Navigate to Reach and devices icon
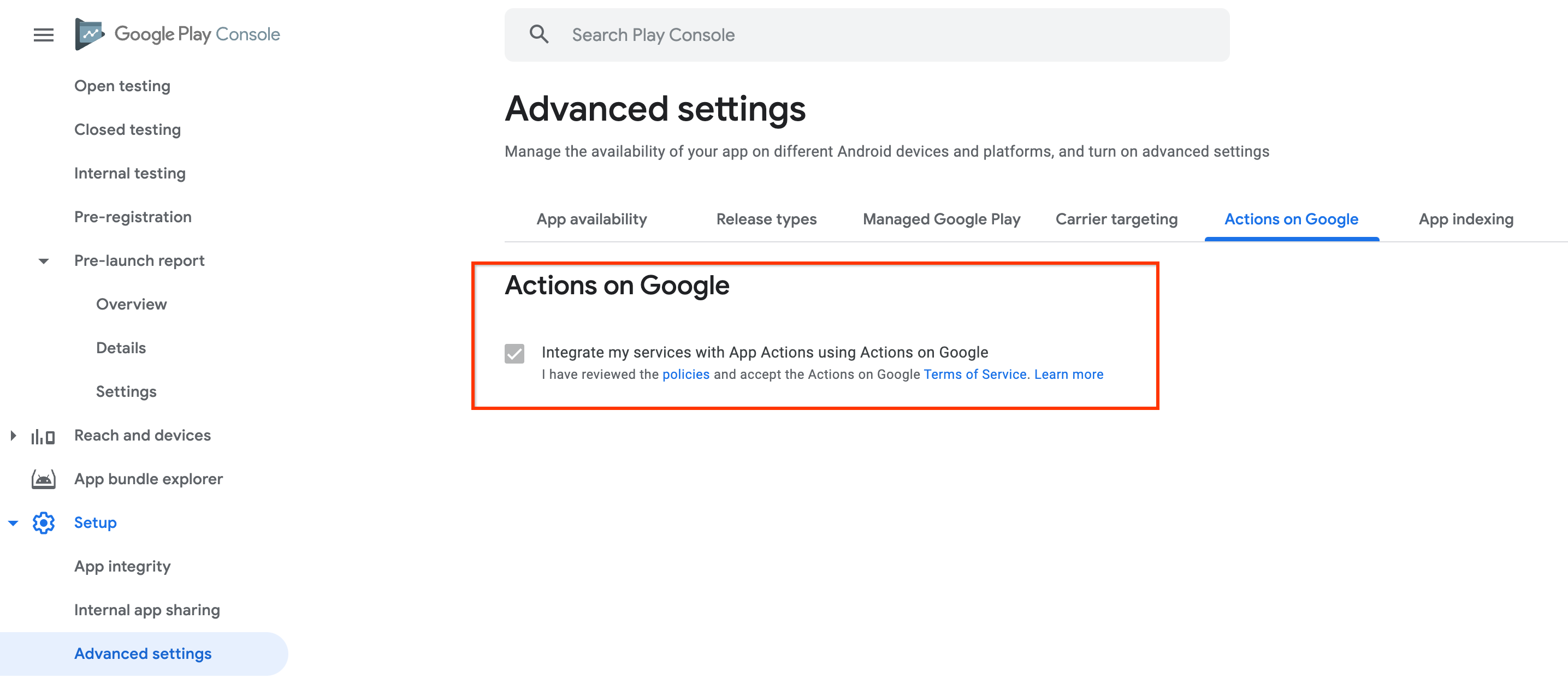 43,435
